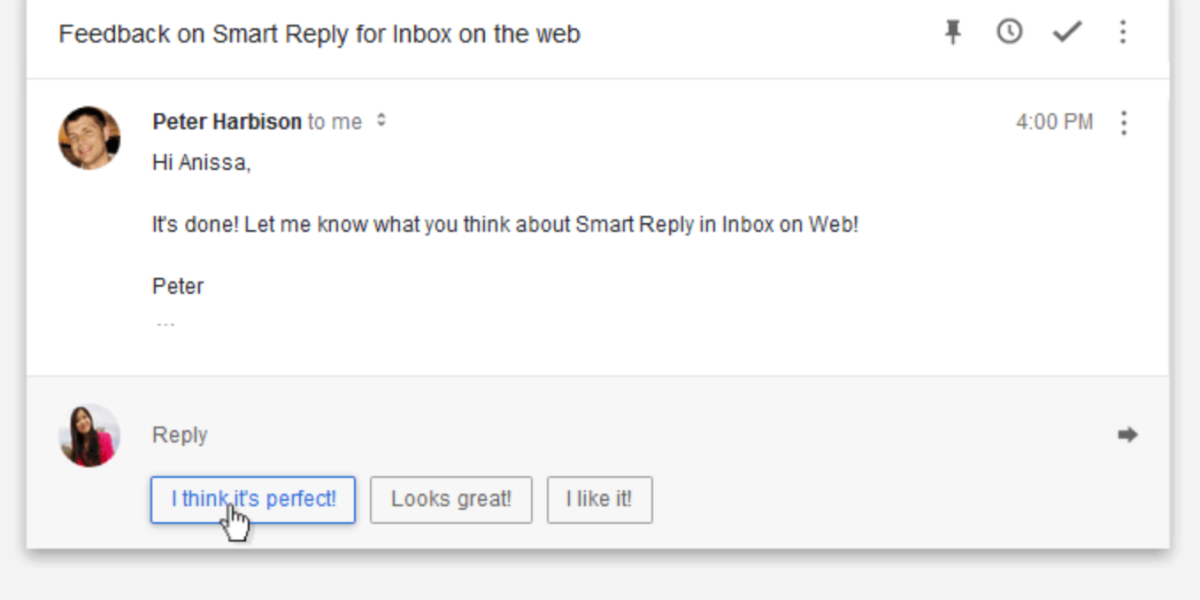Pin the Smart Reply conversation
The image size is (1200, 600).
point(952,31)
